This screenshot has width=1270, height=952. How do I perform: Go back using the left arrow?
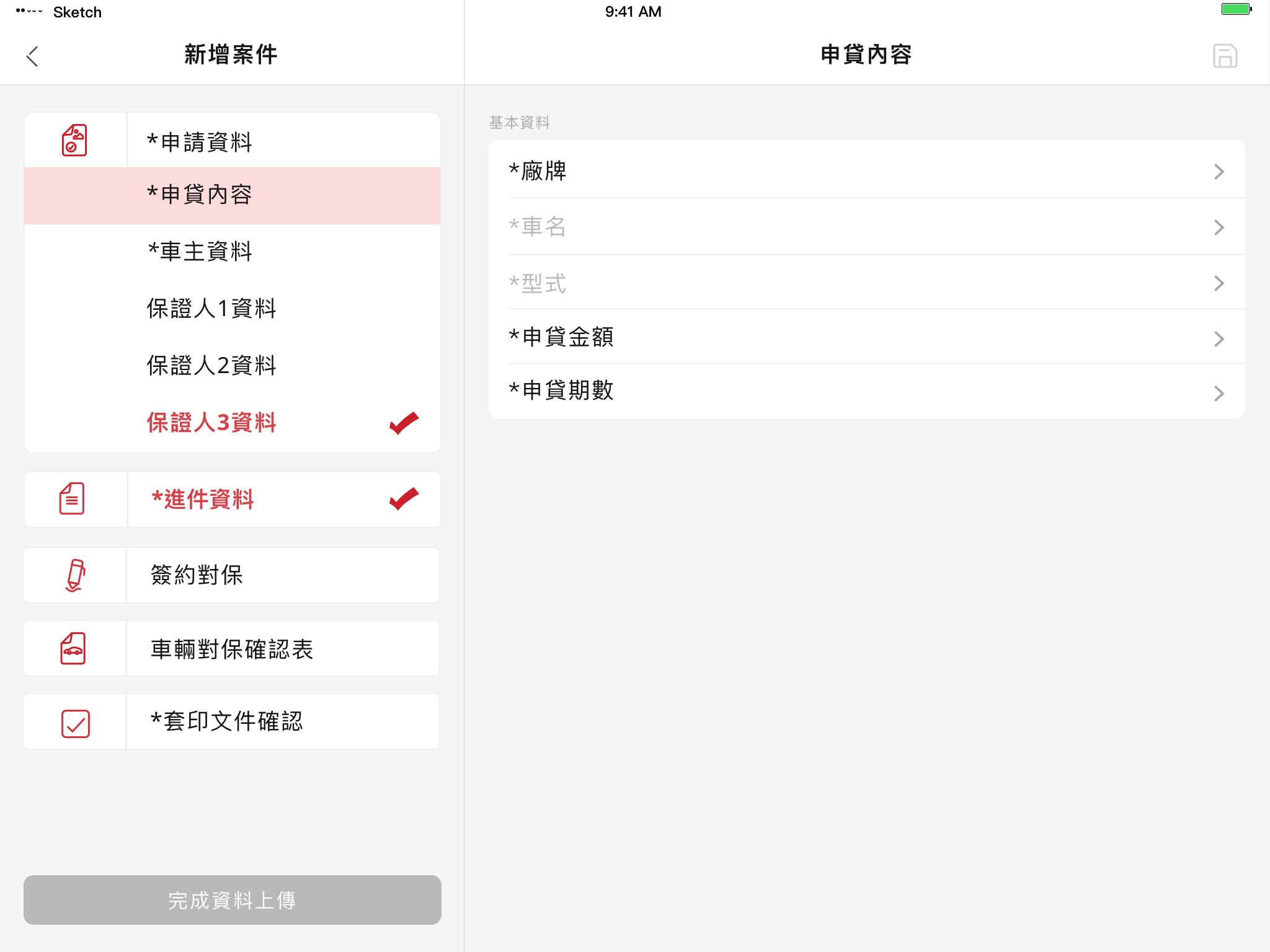tap(32, 56)
